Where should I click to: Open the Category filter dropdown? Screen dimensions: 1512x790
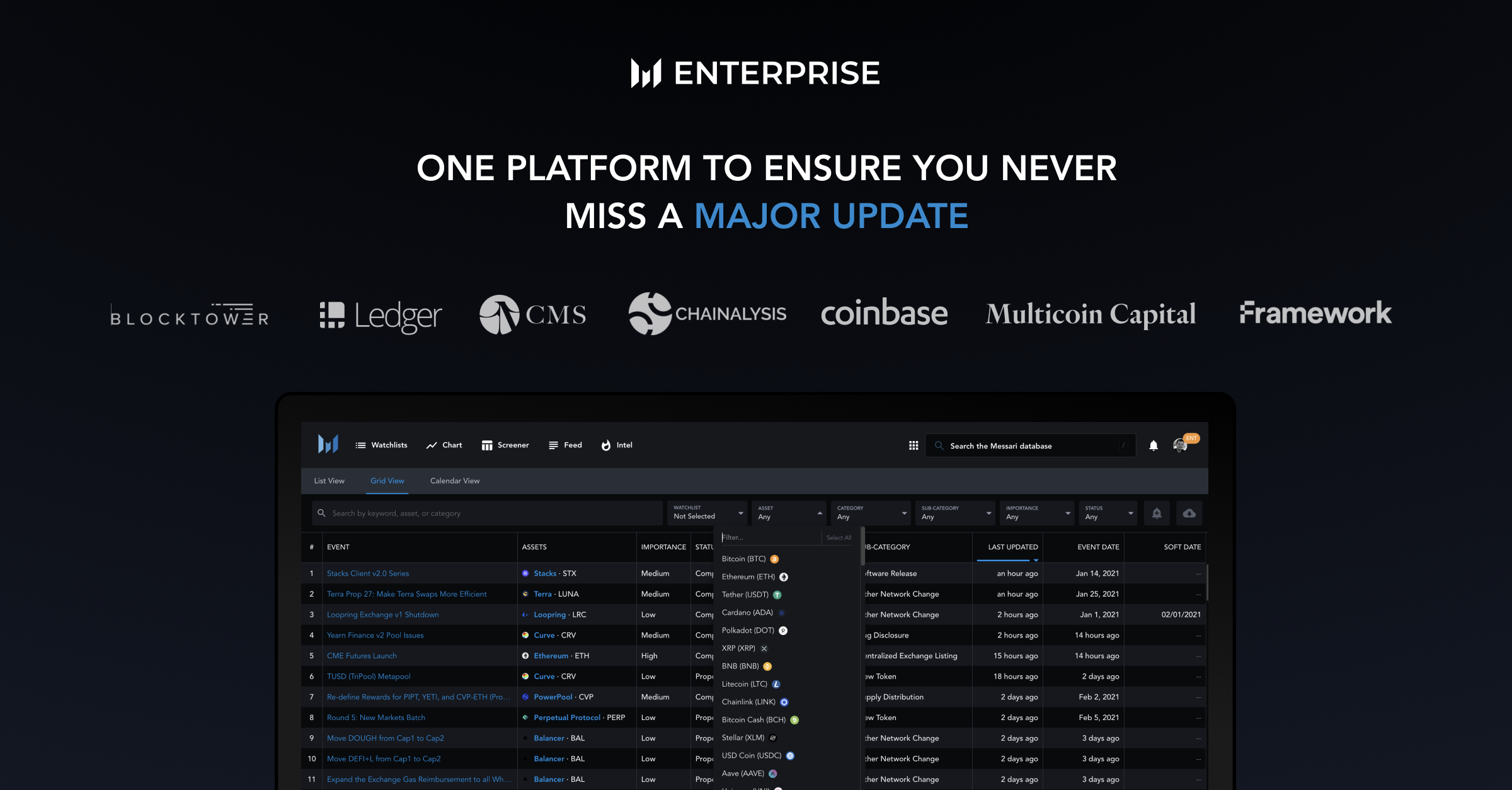[871, 513]
